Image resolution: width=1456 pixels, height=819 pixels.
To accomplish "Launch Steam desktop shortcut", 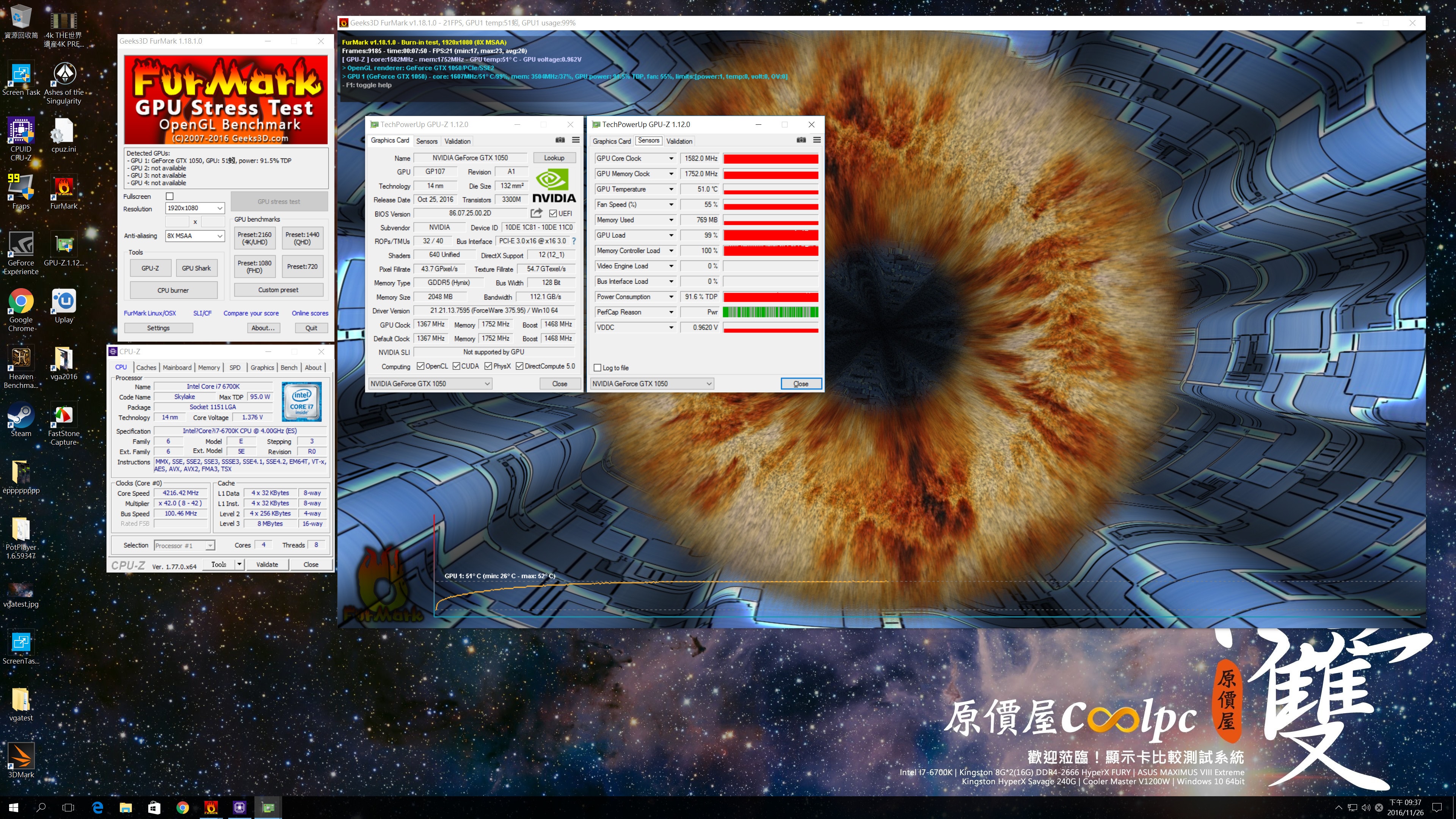I will (21, 419).
